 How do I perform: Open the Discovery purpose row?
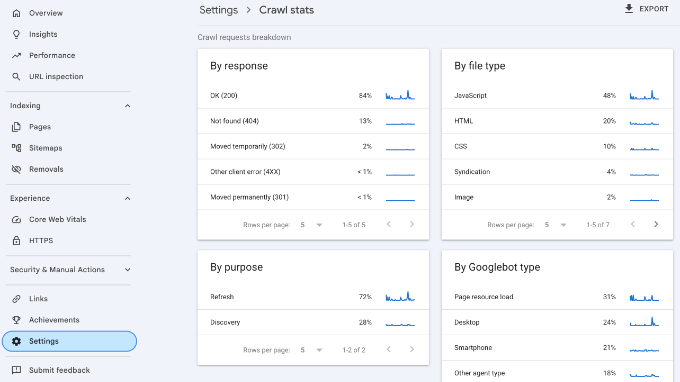tap(313, 322)
